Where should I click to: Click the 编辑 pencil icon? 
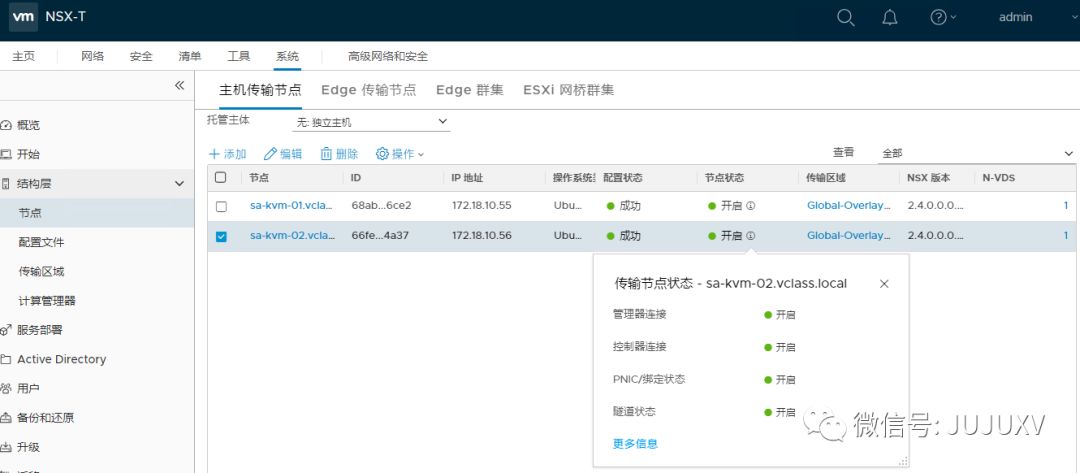[270, 154]
